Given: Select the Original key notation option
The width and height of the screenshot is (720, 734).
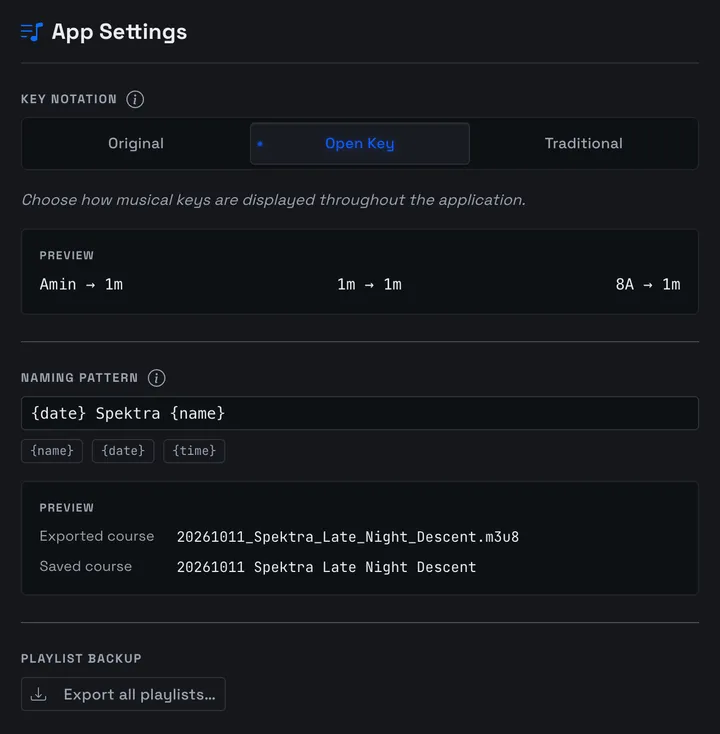Looking at the screenshot, I should tap(136, 143).
